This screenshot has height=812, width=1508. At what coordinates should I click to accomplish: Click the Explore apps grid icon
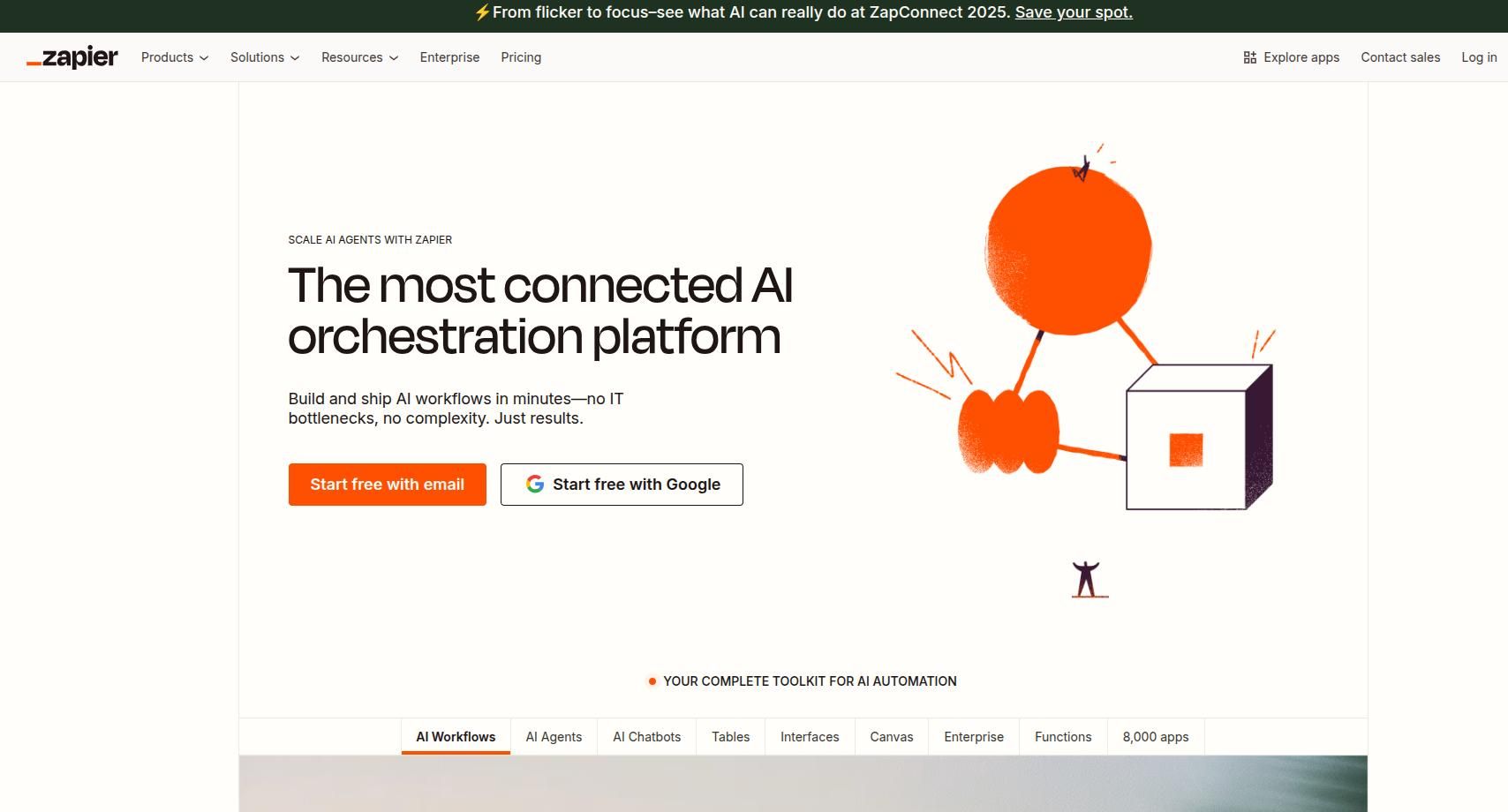point(1249,57)
